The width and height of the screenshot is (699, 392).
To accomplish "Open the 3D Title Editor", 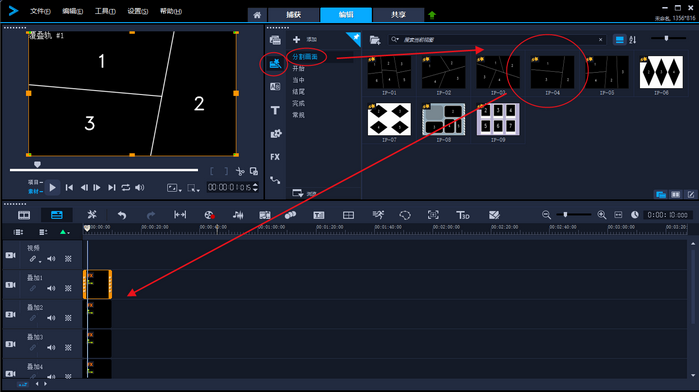I will coord(463,215).
